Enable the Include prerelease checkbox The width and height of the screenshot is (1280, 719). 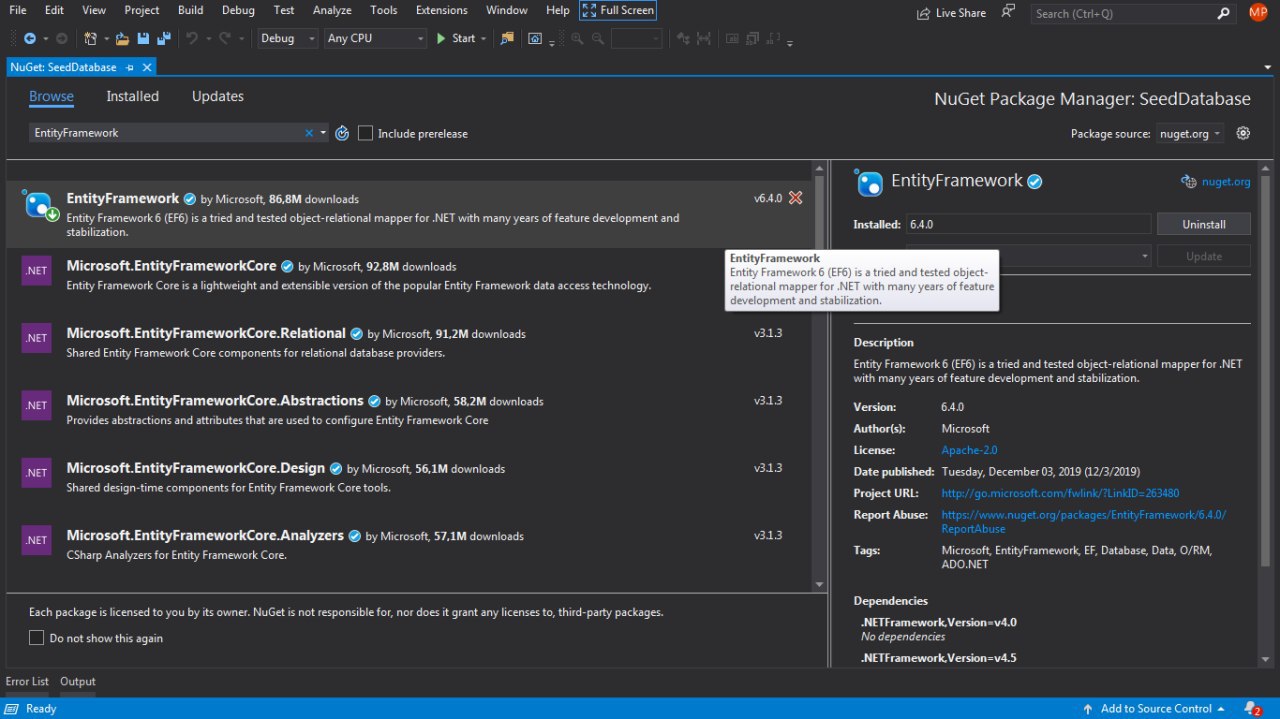click(365, 133)
